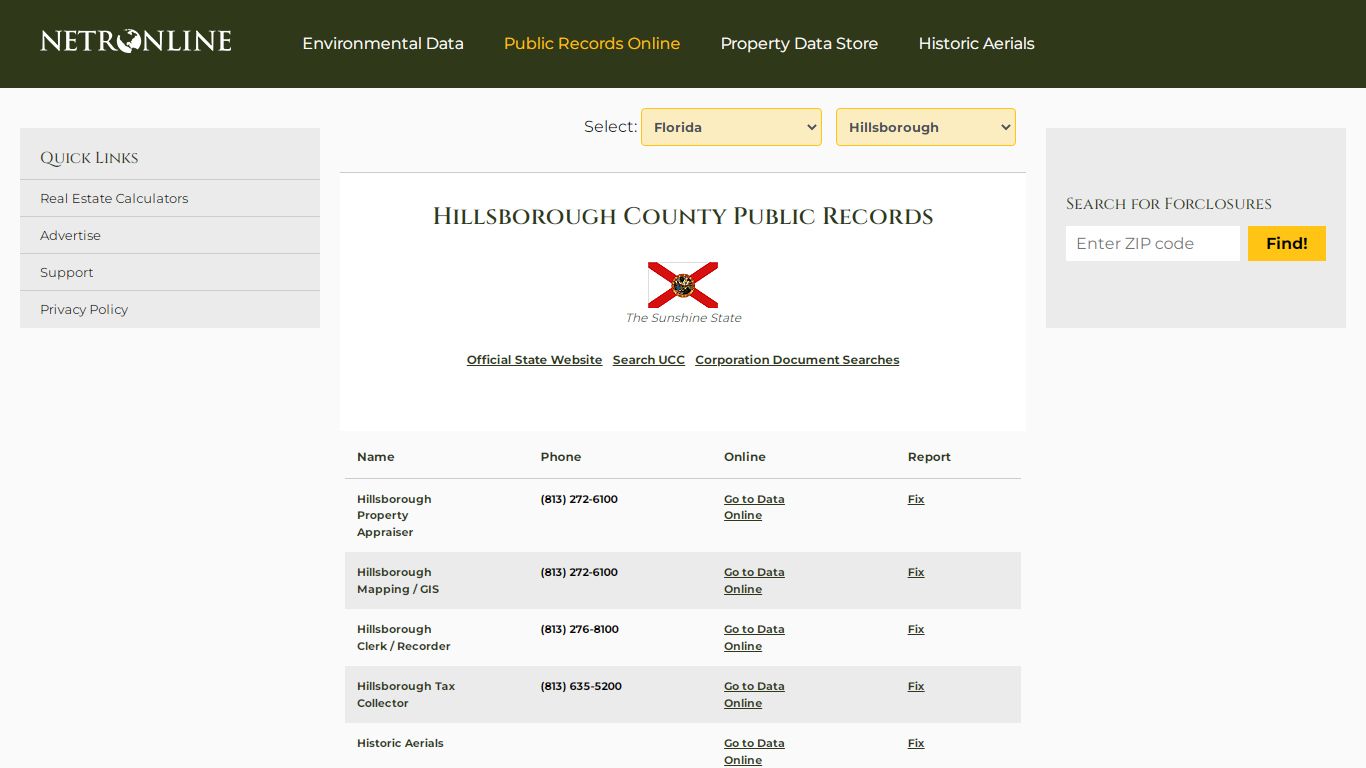
Task: Click the NETRONLINE logo
Action: tap(136, 41)
